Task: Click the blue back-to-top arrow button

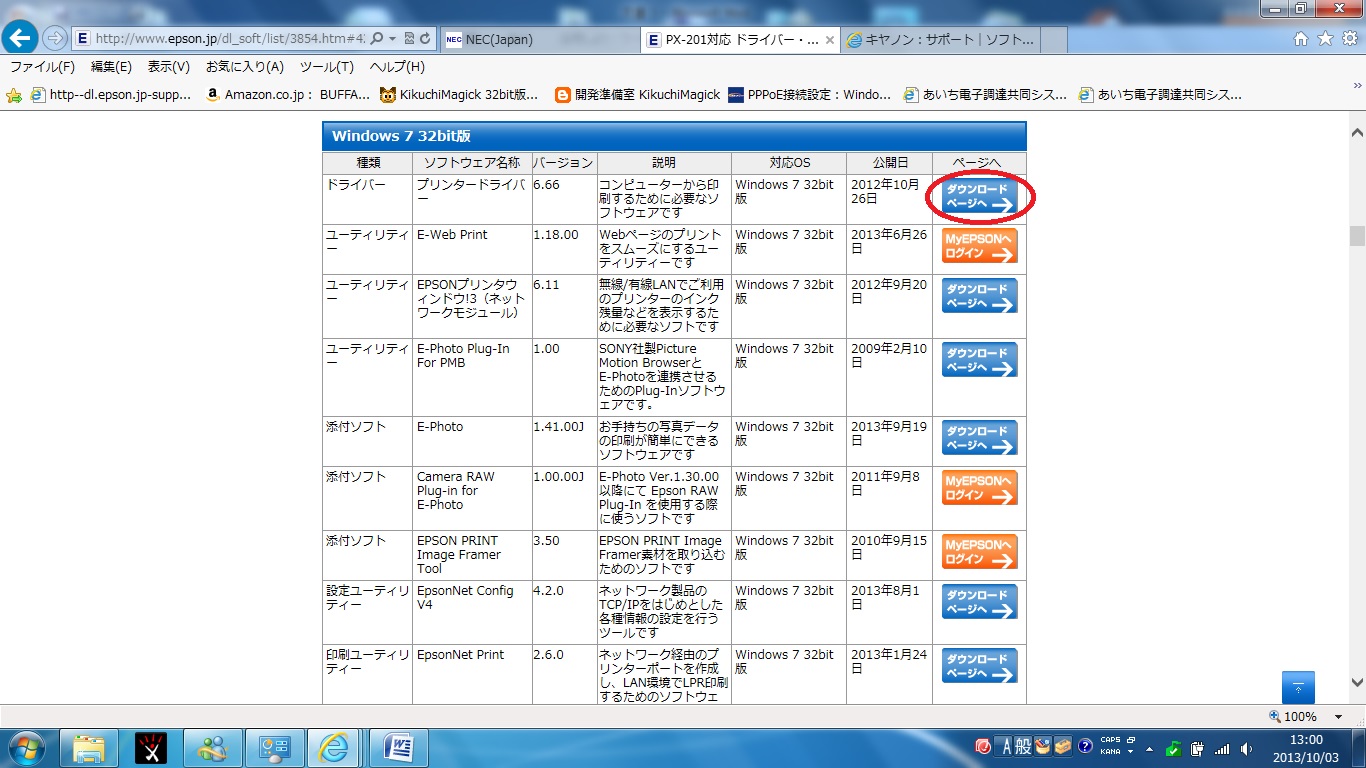Action: (1298, 687)
